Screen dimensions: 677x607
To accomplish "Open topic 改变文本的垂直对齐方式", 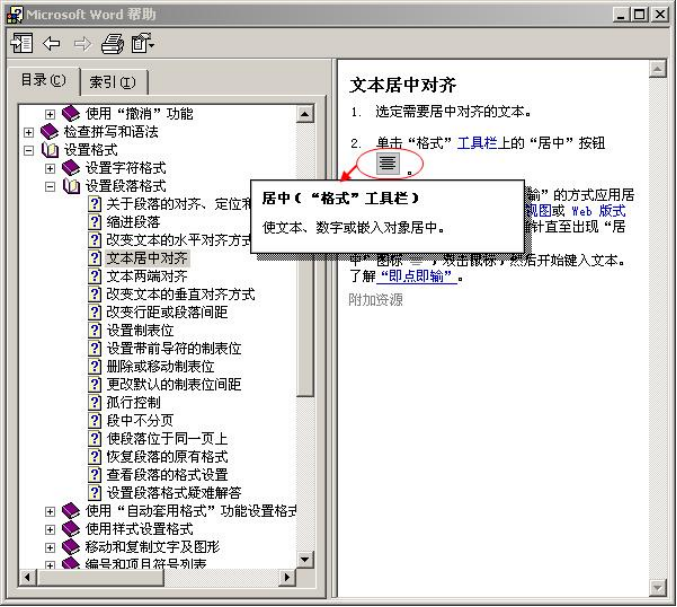I will pyautogui.click(x=180, y=294).
